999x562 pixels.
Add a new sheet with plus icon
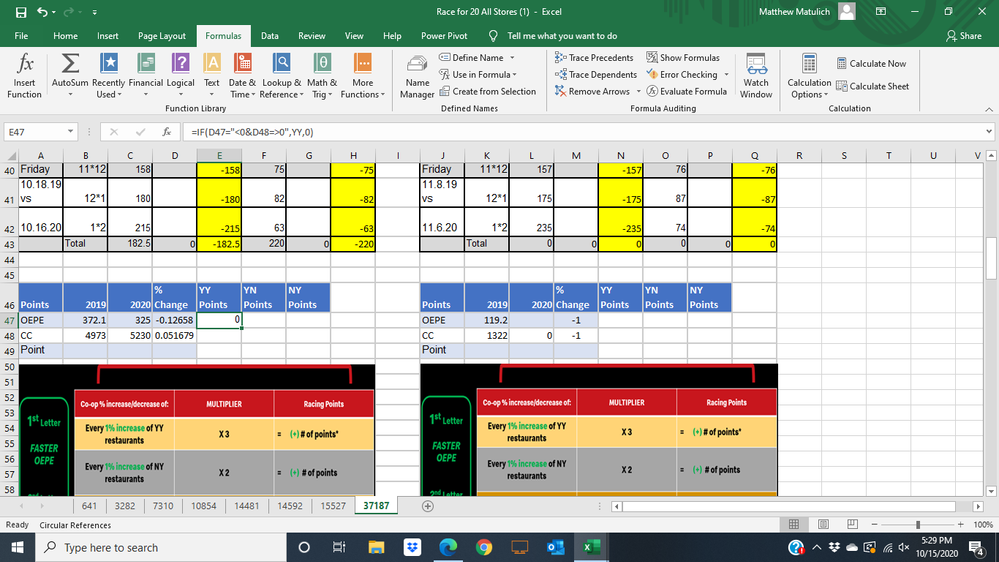[x=428, y=506]
